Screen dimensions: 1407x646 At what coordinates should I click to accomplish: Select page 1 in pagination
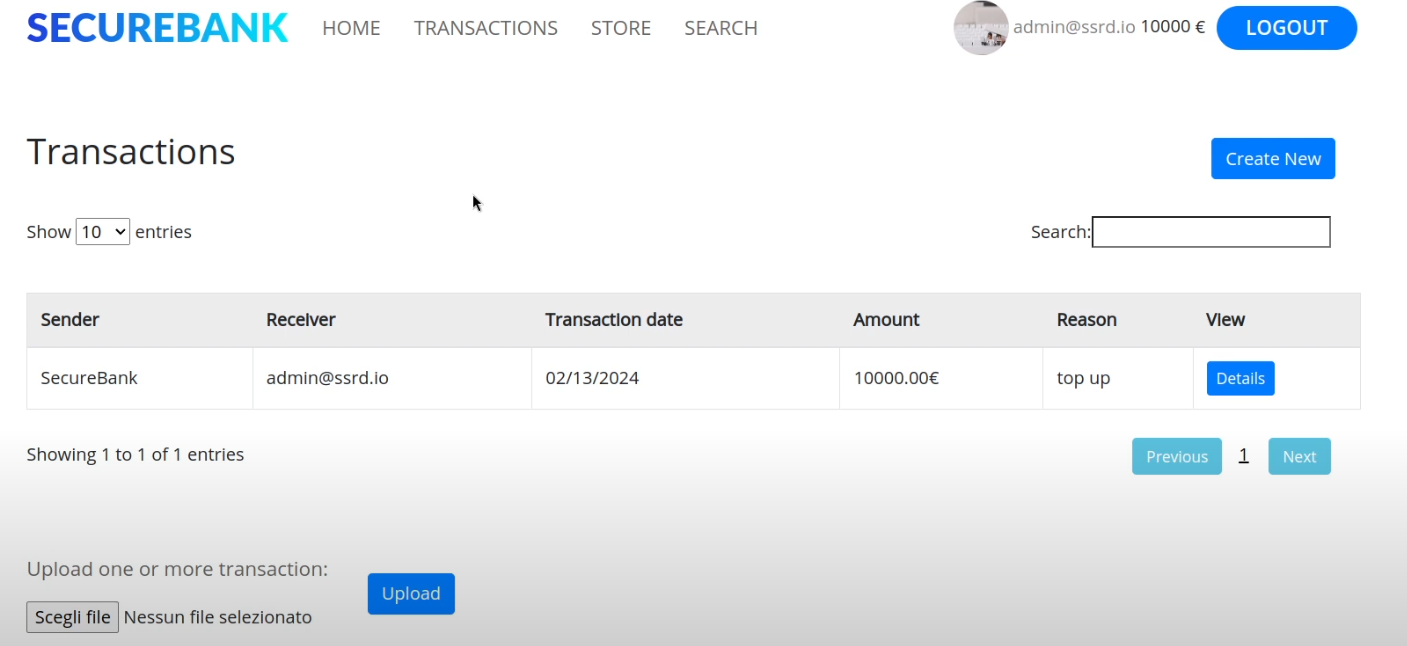pyautogui.click(x=1243, y=456)
